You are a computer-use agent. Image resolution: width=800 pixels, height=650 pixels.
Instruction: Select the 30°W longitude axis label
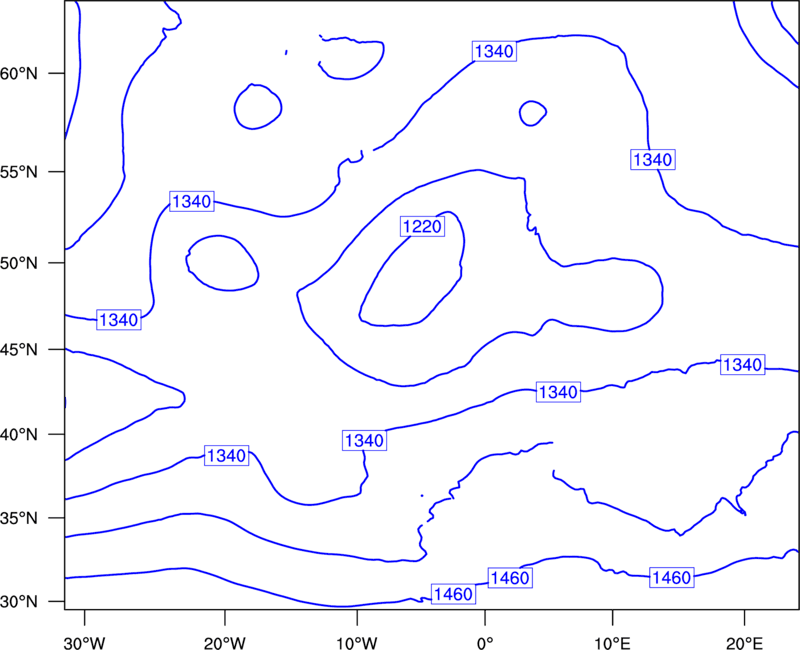click(85, 642)
